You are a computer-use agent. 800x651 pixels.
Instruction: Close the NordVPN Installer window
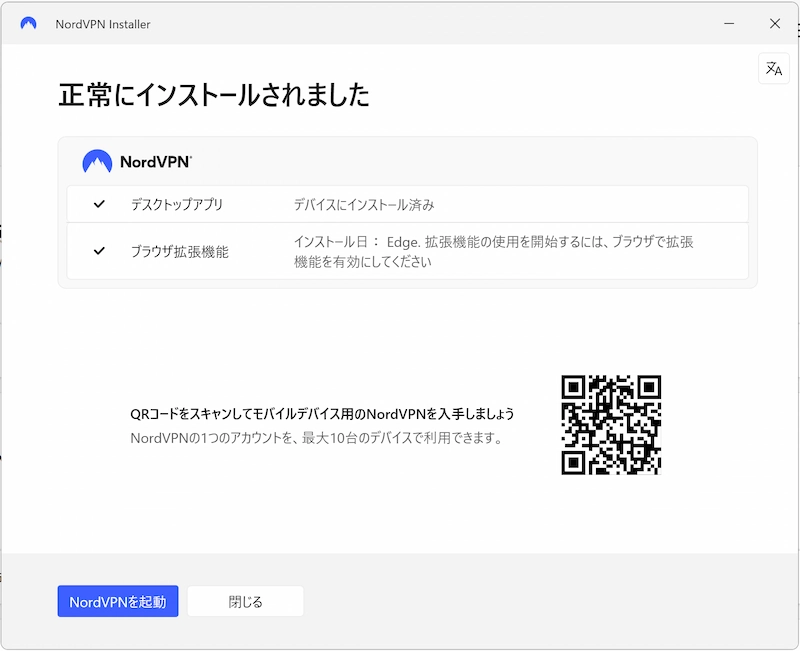[775, 23]
